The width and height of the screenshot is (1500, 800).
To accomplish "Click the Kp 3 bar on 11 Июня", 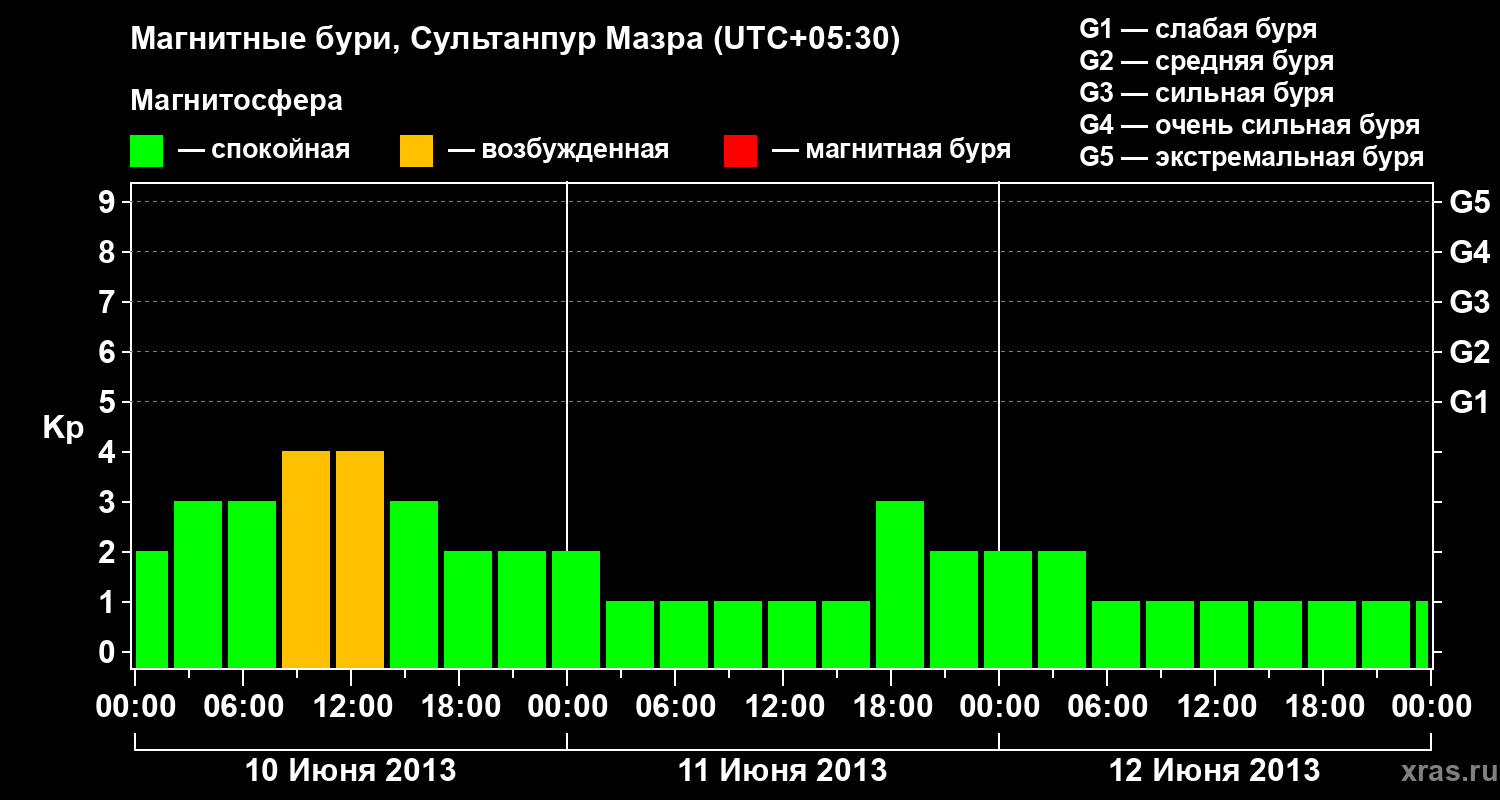I will coord(900,585).
